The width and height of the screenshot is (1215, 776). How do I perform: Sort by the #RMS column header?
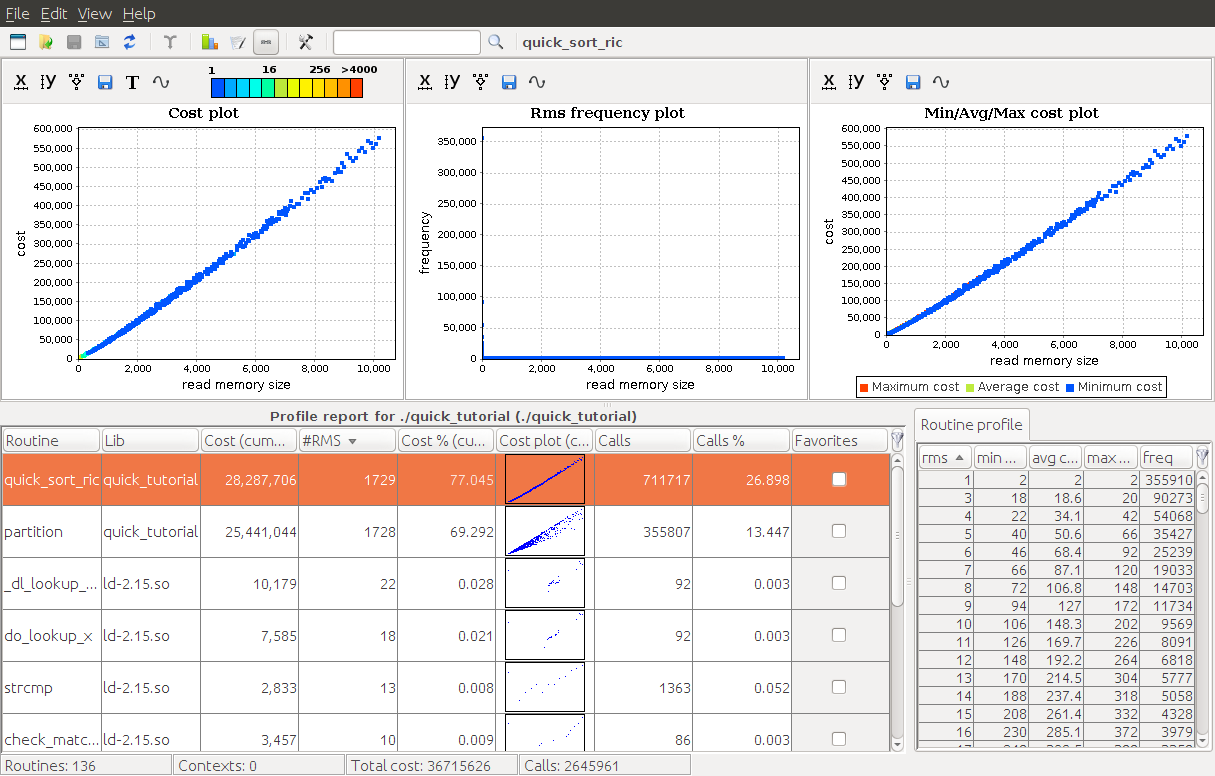tap(348, 440)
